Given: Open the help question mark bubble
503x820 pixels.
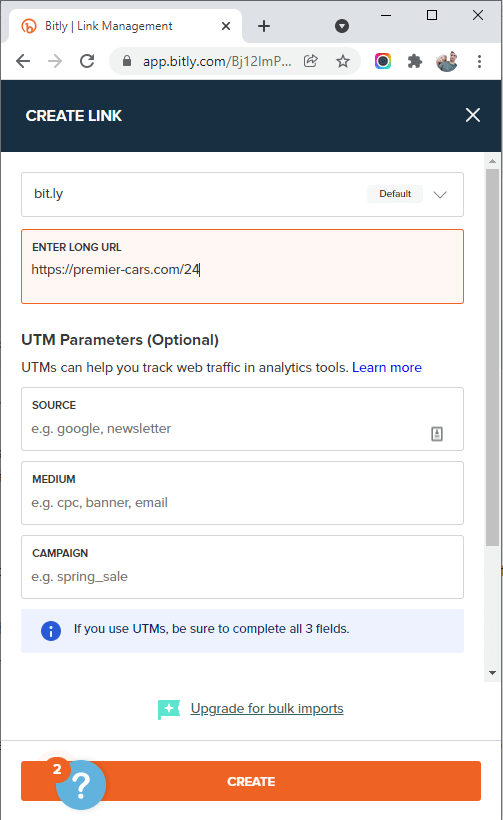Looking at the screenshot, I should [81, 785].
